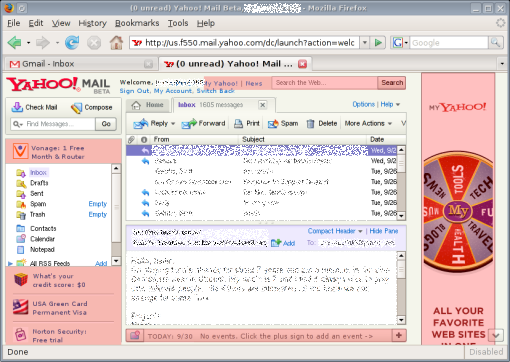This screenshot has height=362, width=510.
Task: Close the Inbox tab in Yahoo Mail
Action: click(x=263, y=105)
